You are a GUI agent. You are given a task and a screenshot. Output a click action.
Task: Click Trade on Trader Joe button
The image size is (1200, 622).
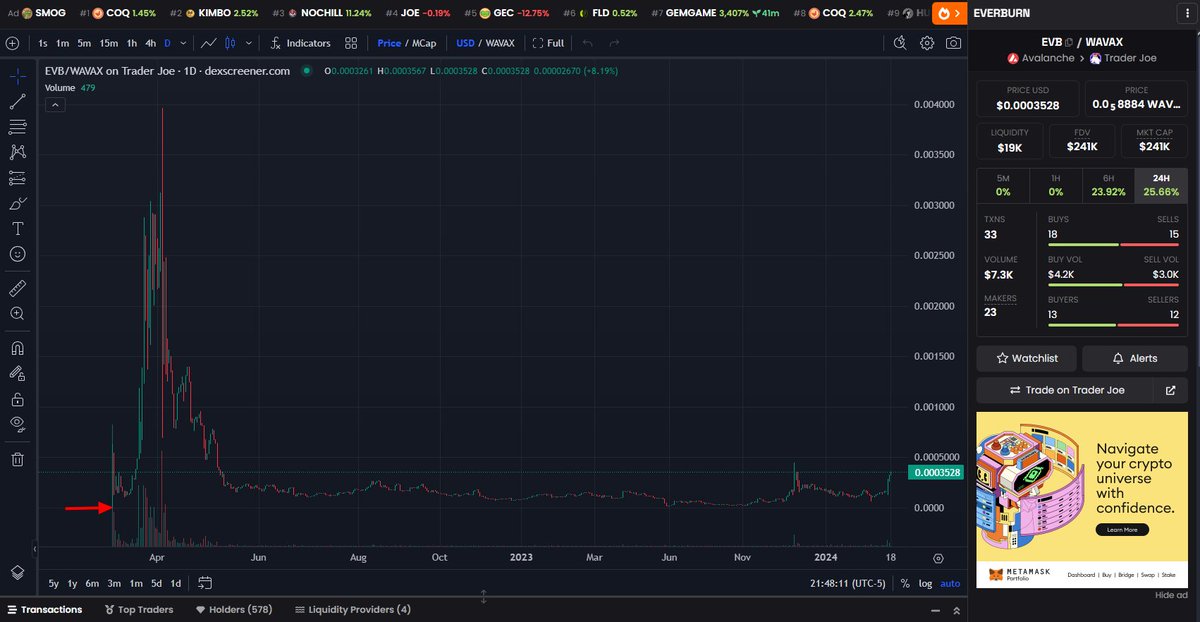(1065, 390)
